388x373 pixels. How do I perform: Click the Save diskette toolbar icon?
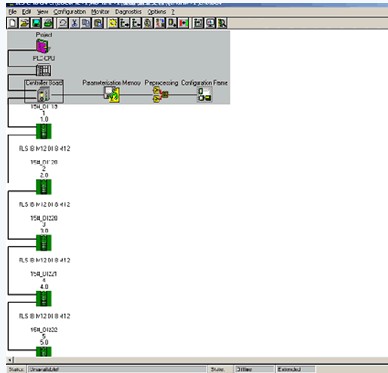(36, 23)
